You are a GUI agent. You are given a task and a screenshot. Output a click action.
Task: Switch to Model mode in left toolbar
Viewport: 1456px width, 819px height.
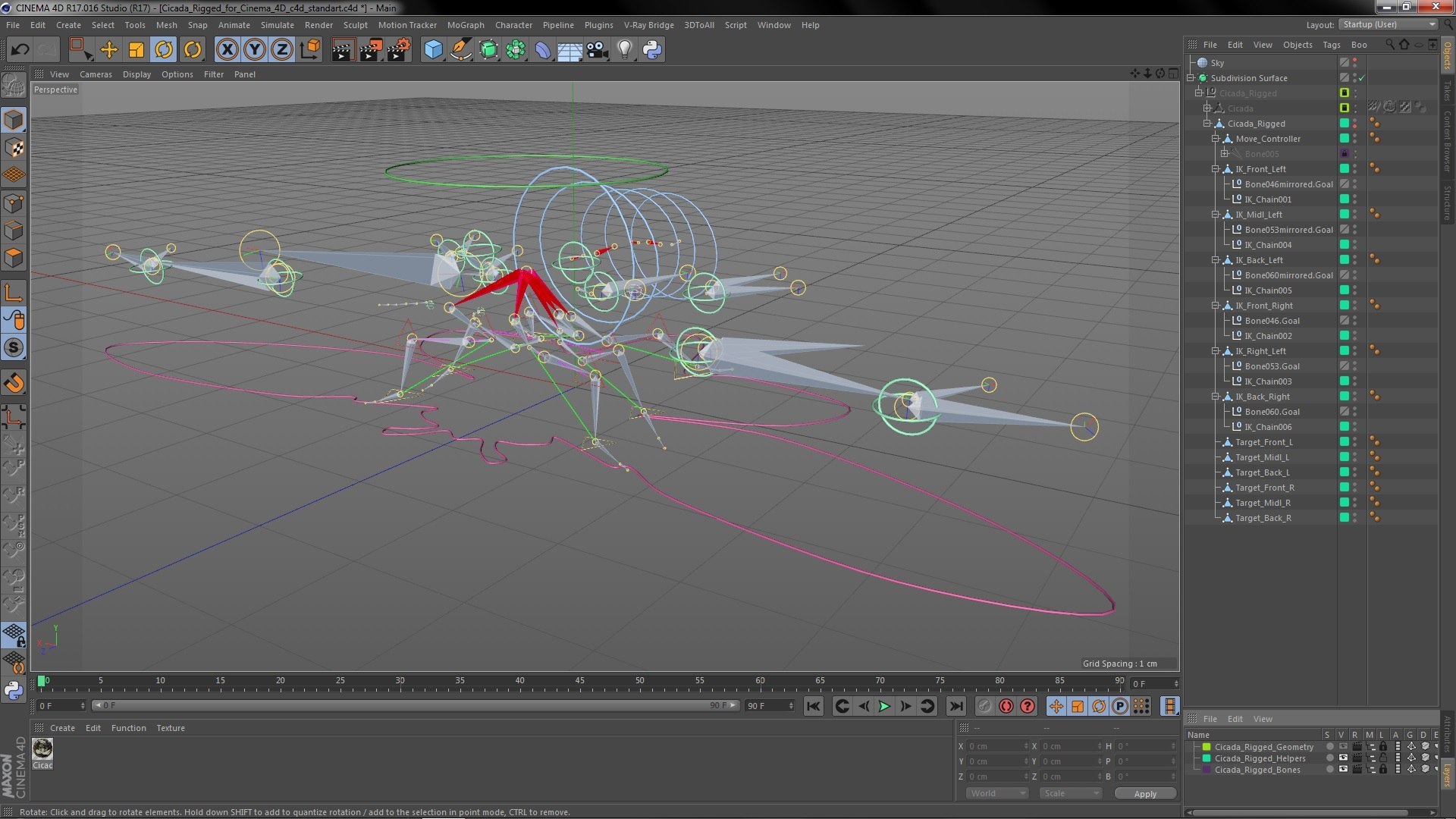click(x=14, y=120)
